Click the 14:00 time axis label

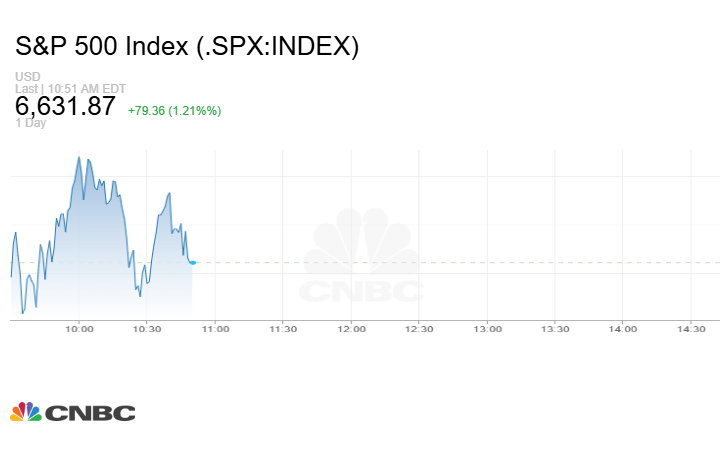click(623, 329)
